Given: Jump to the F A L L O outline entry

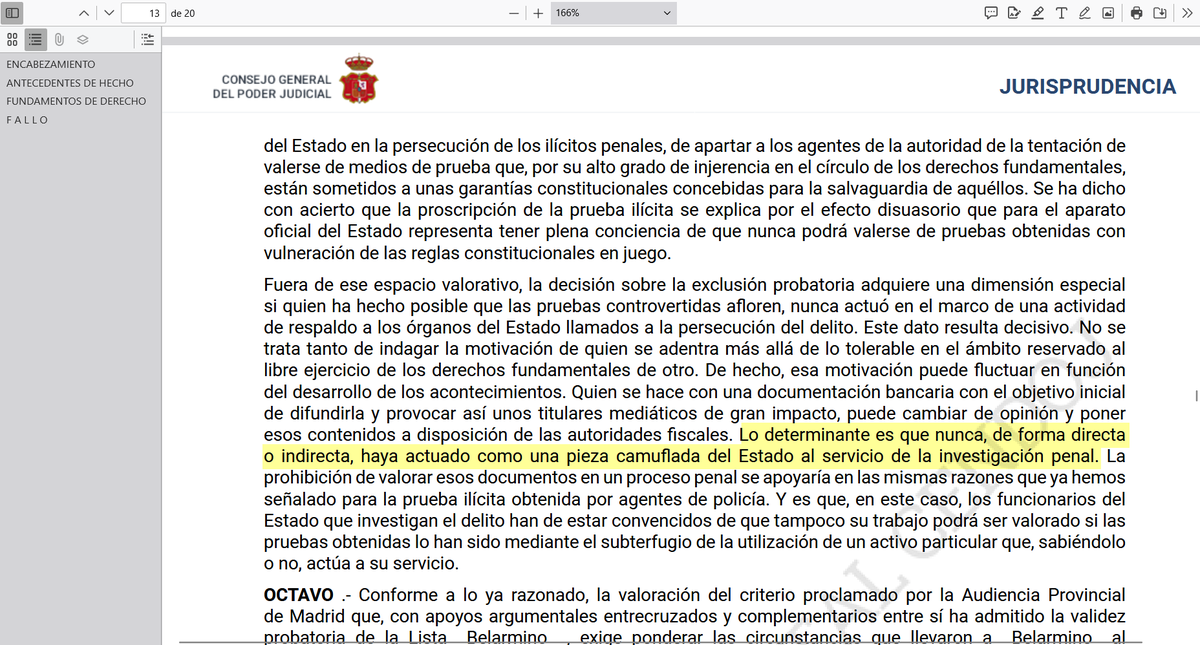Looking at the screenshot, I should 27,120.
